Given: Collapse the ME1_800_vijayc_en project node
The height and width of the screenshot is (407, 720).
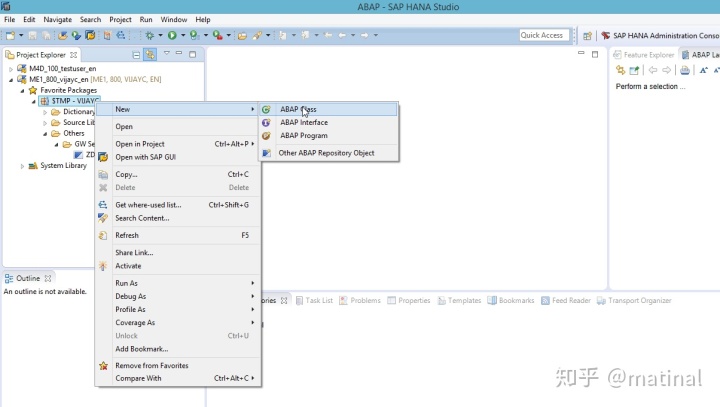Looking at the screenshot, I should (x=11, y=79).
